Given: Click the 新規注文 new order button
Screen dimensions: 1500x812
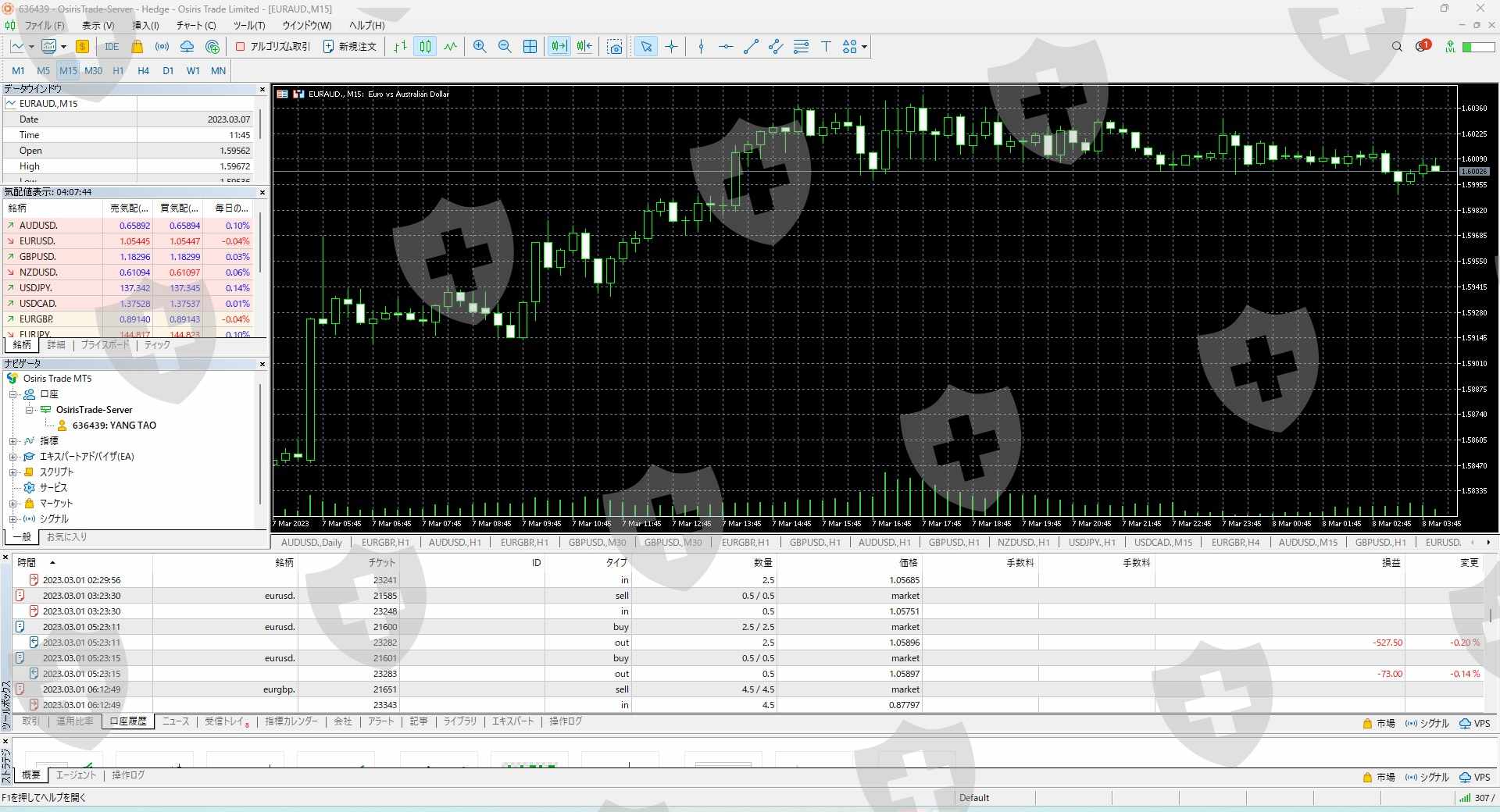Looking at the screenshot, I should (350, 47).
